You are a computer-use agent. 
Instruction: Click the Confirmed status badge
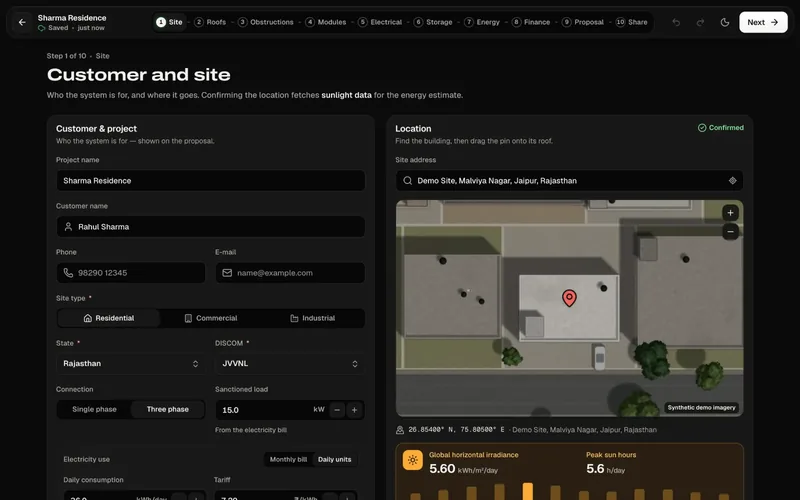point(721,128)
